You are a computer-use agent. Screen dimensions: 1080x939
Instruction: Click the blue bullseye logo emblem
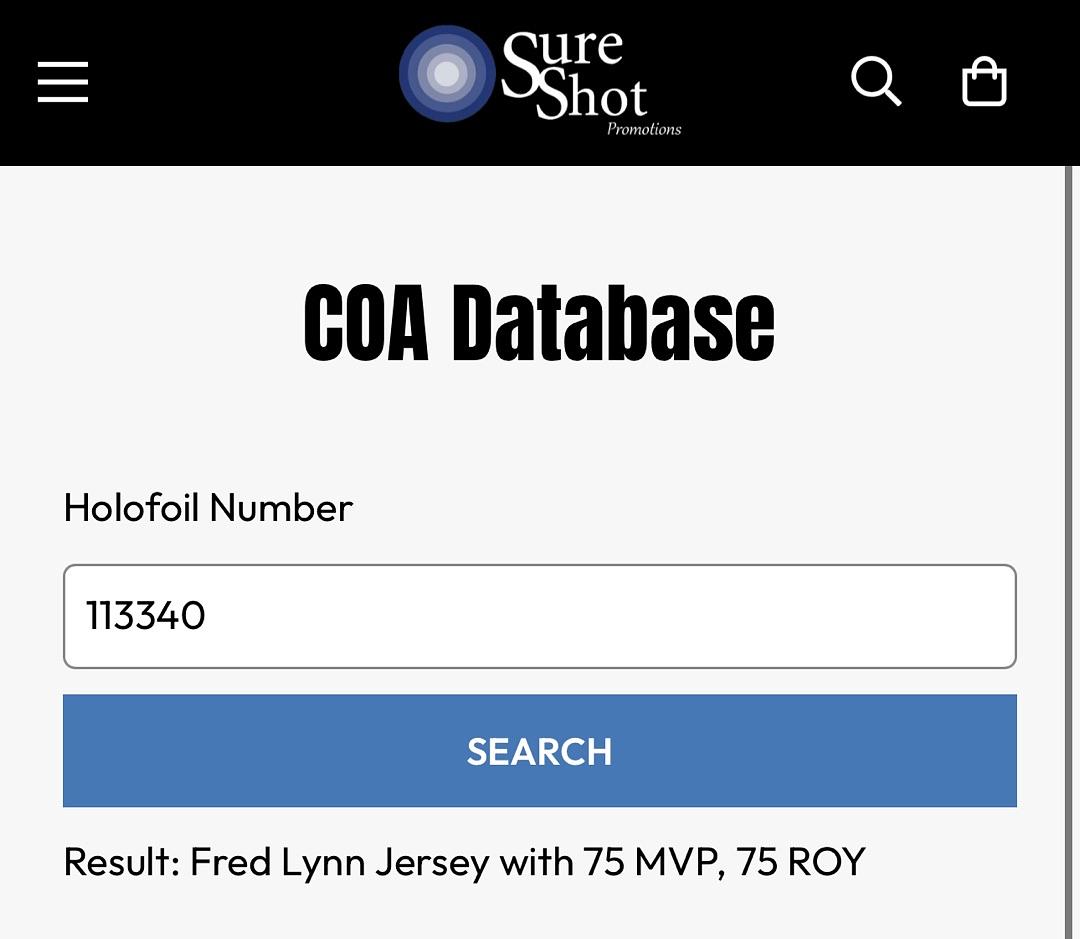point(447,74)
